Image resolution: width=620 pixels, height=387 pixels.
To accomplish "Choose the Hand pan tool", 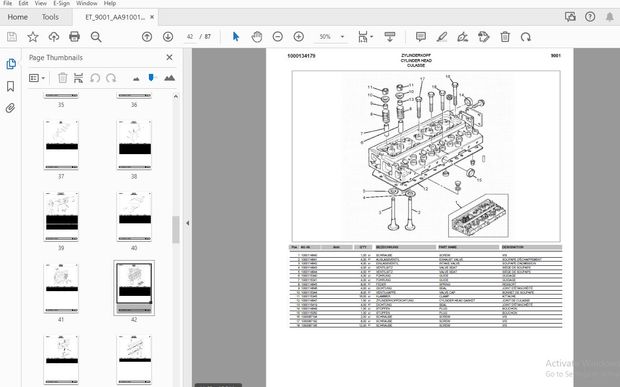I will point(257,37).
